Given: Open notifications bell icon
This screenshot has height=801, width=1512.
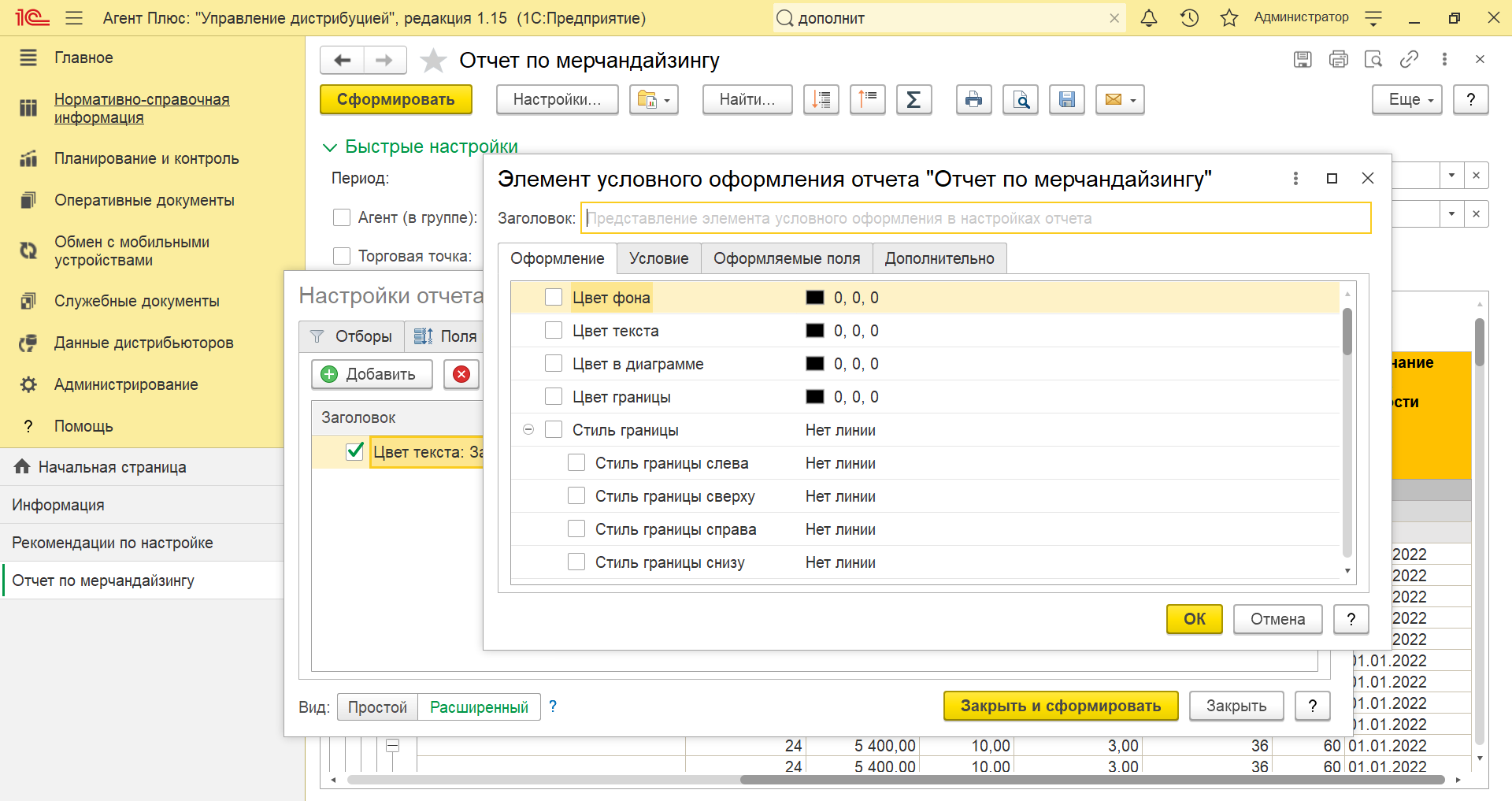Looking at the screenshot, I should pyautogui.click(x=1149, y=18).
